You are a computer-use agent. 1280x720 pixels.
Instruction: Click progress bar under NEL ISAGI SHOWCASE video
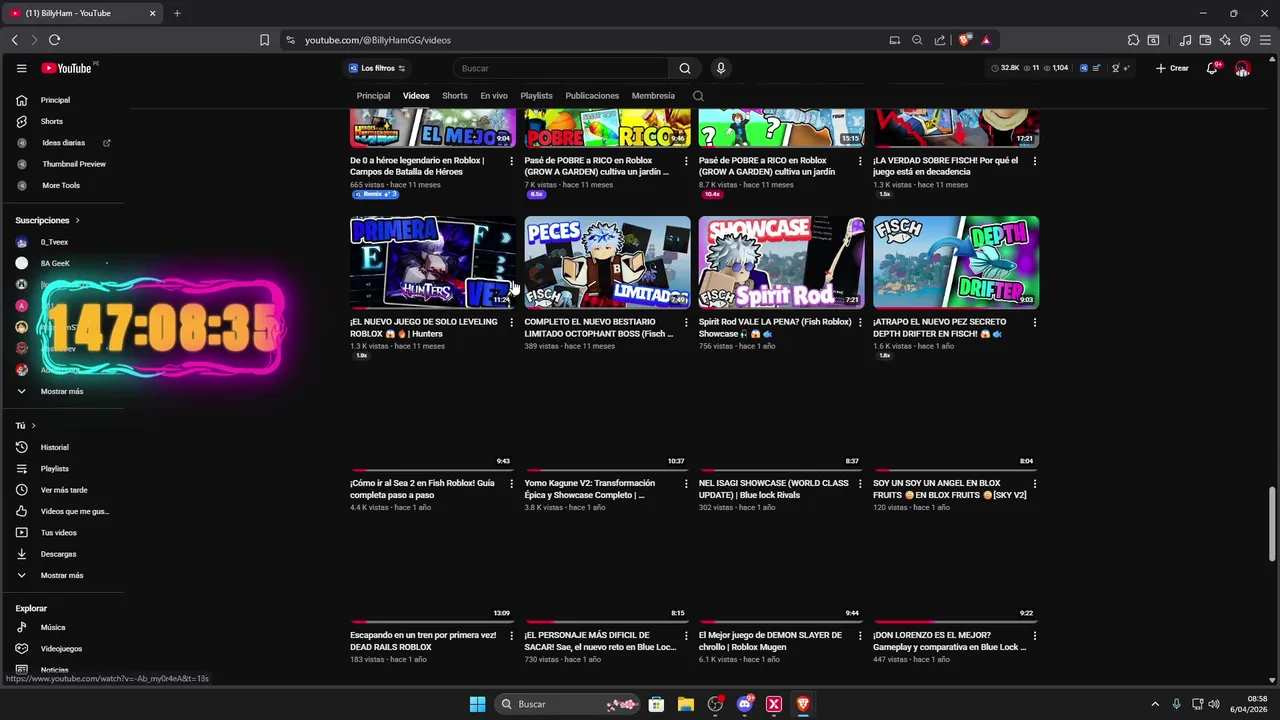781,470
